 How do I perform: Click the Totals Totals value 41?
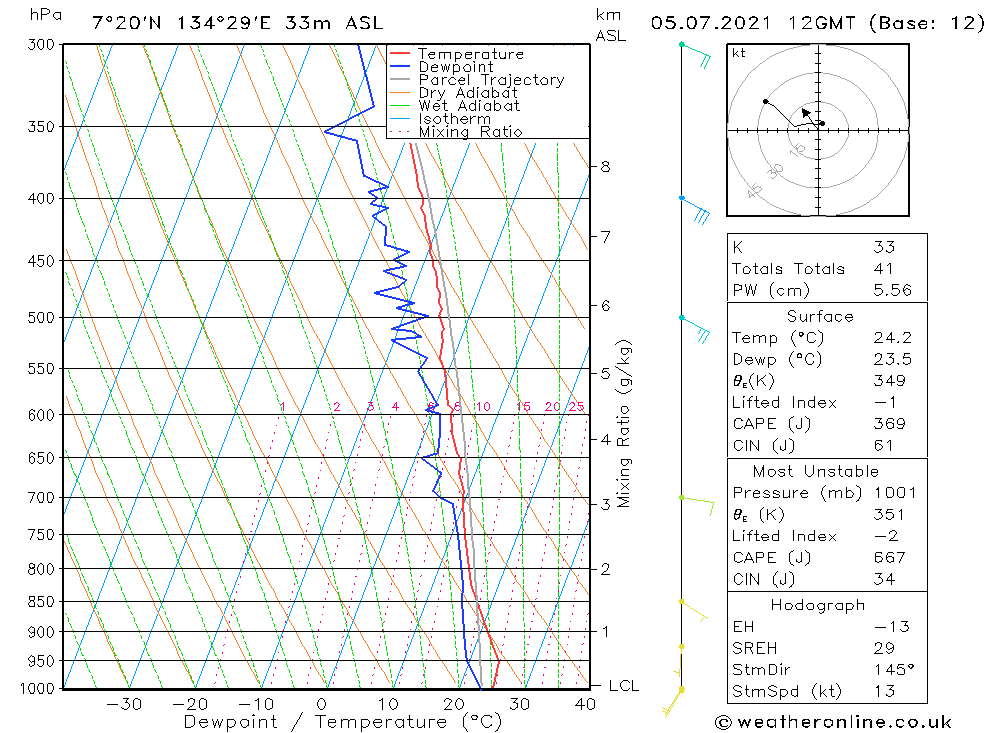tap(883, 269)
